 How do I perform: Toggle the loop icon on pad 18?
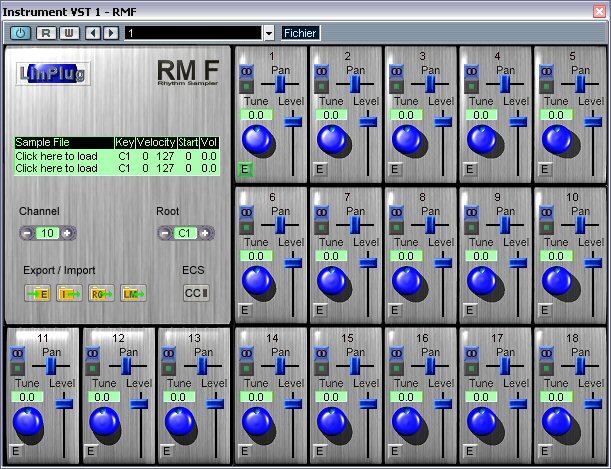pos(546,354)
